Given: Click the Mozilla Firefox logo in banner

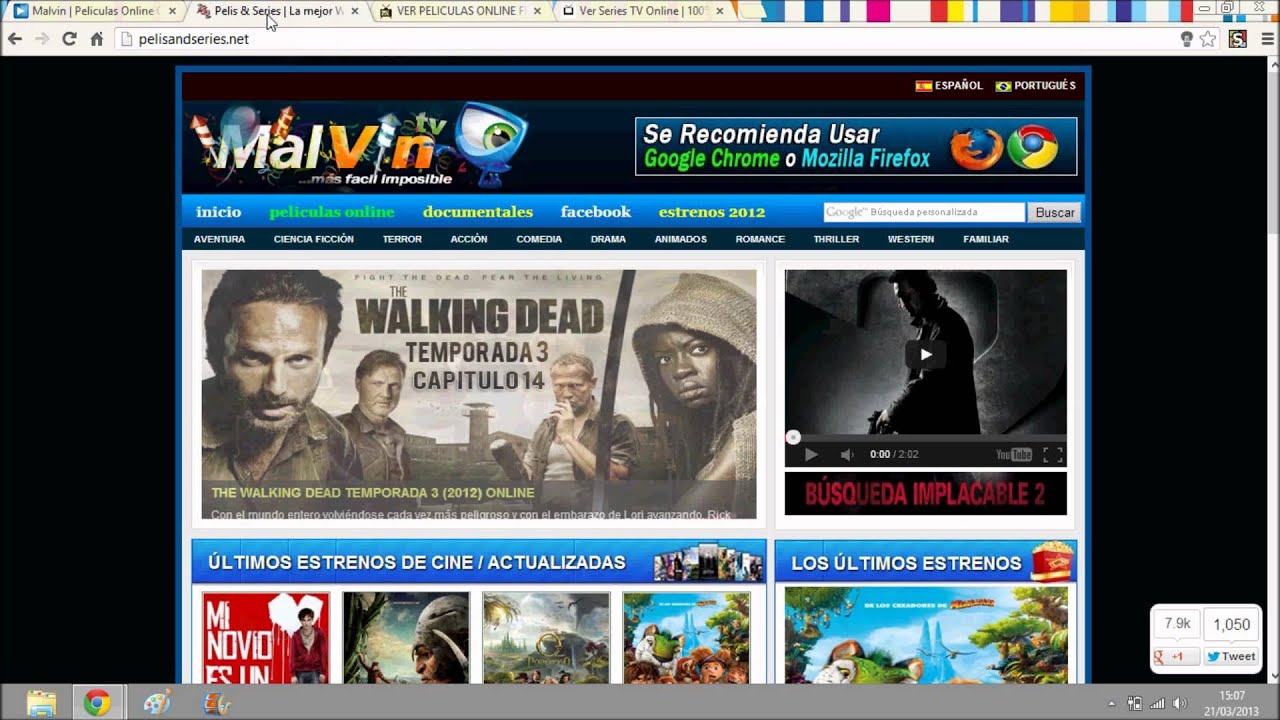Looking at the screenshot, I should (976, 148).
